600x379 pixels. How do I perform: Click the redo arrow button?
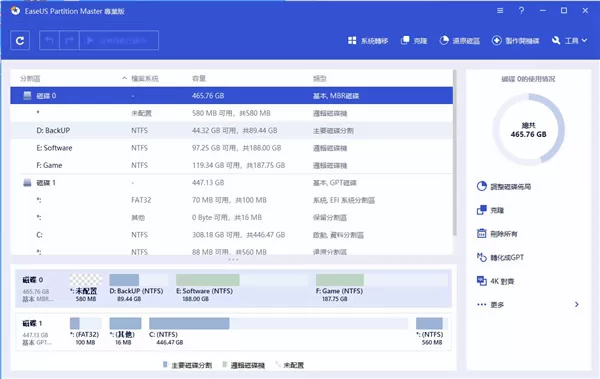69,40
